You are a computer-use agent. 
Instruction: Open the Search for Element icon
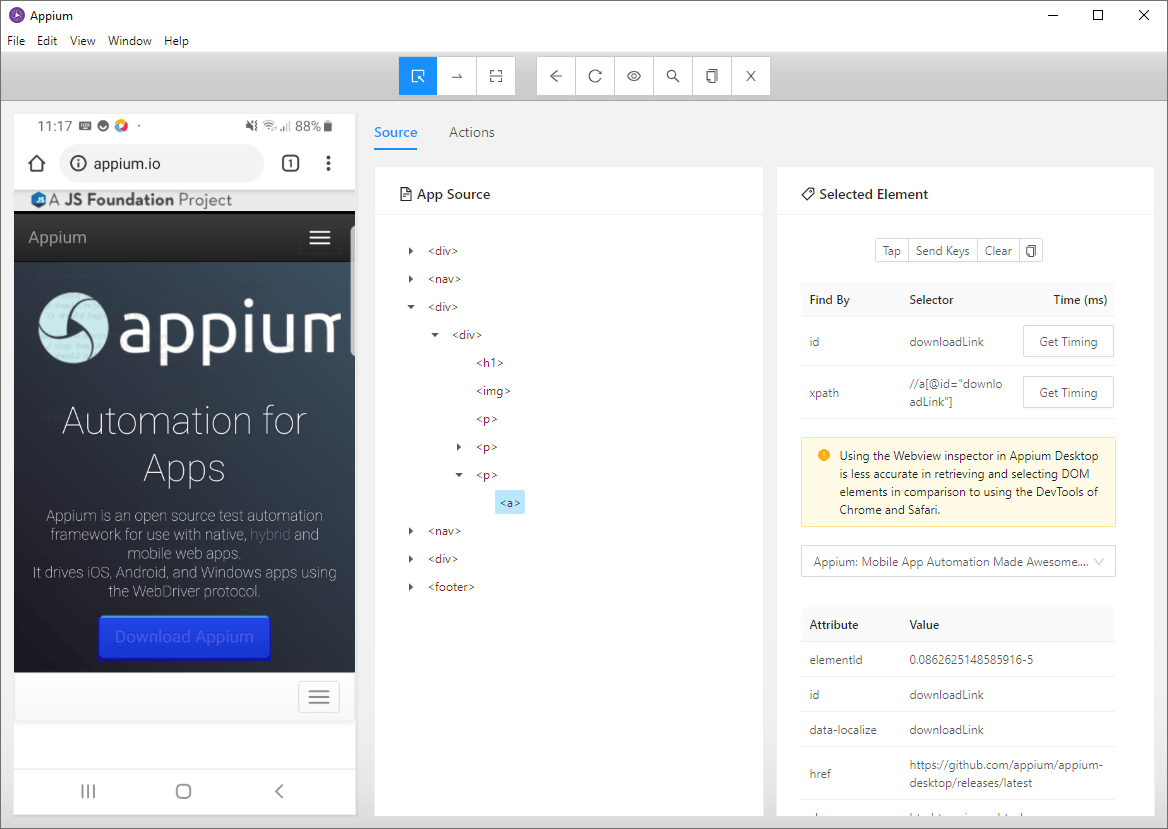click(672, 76)
